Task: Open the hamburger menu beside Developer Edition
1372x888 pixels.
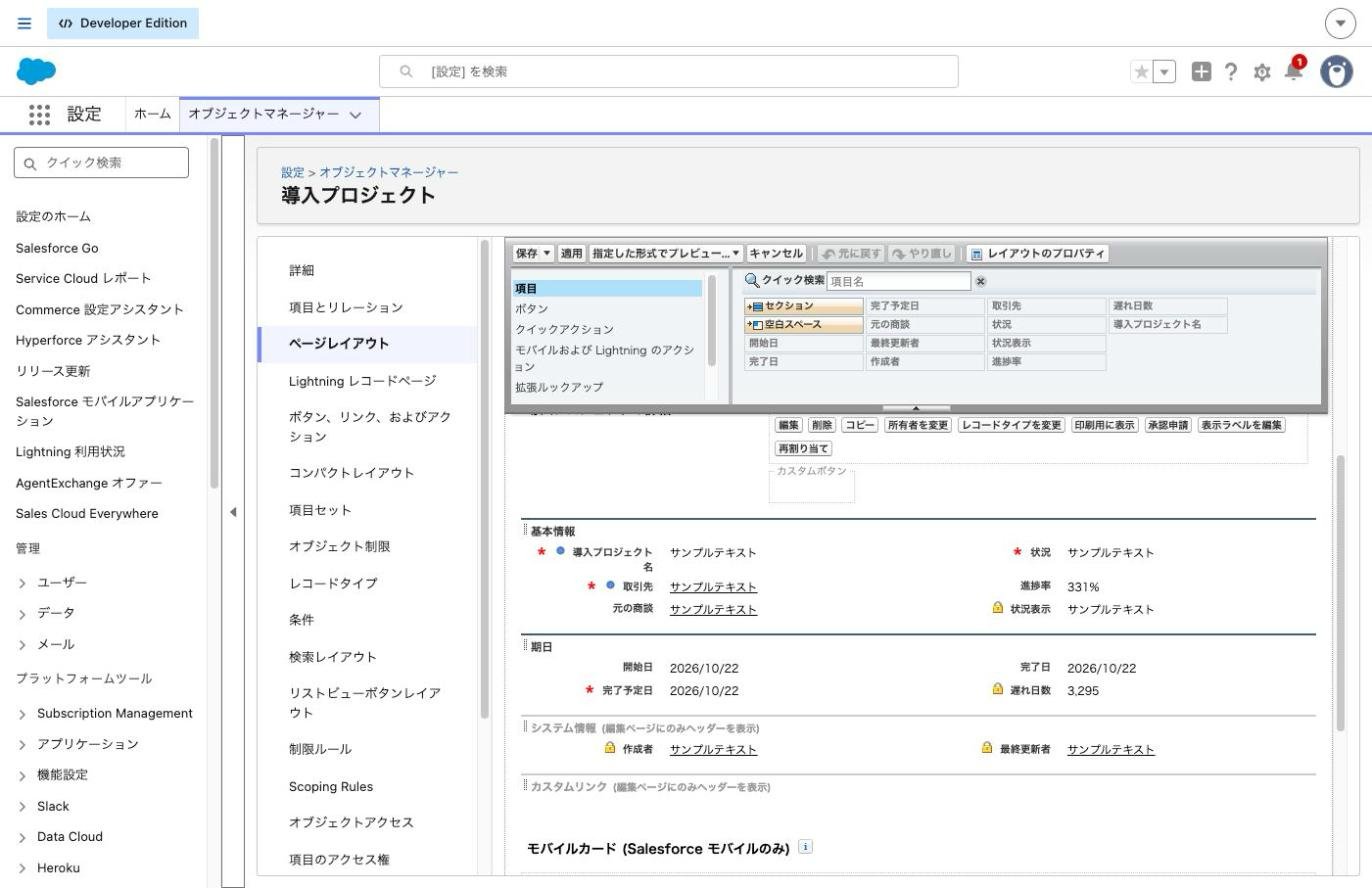Action: click(24, 23)
